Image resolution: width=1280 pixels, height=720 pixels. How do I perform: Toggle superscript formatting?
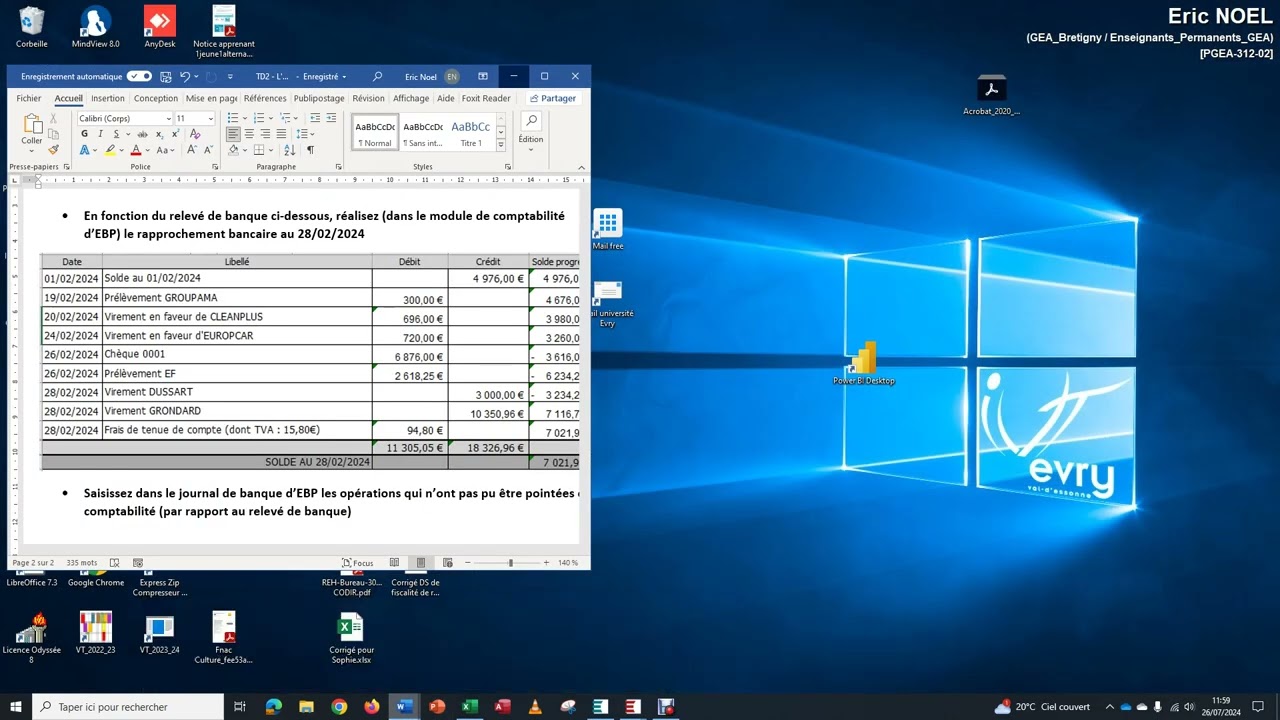point(176,134)
